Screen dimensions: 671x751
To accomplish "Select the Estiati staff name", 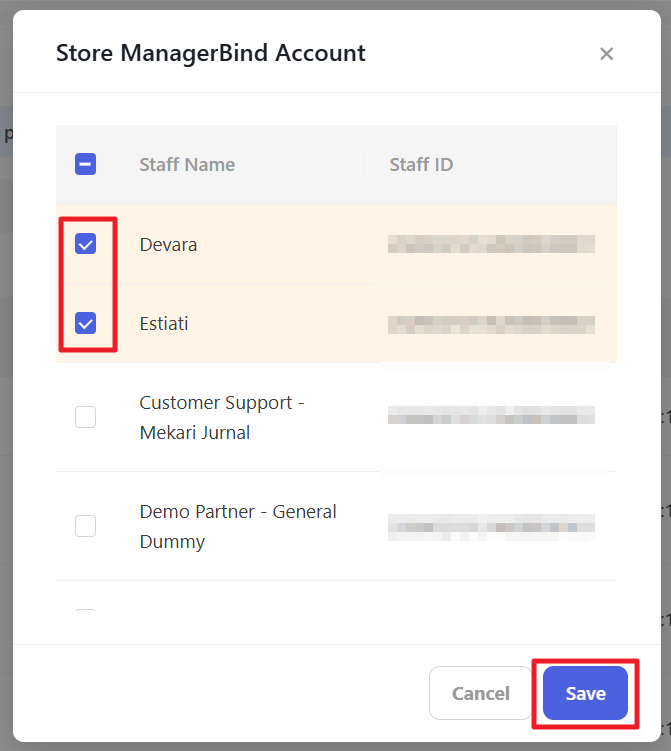I will pyautogui.click(x=164, y=324).
